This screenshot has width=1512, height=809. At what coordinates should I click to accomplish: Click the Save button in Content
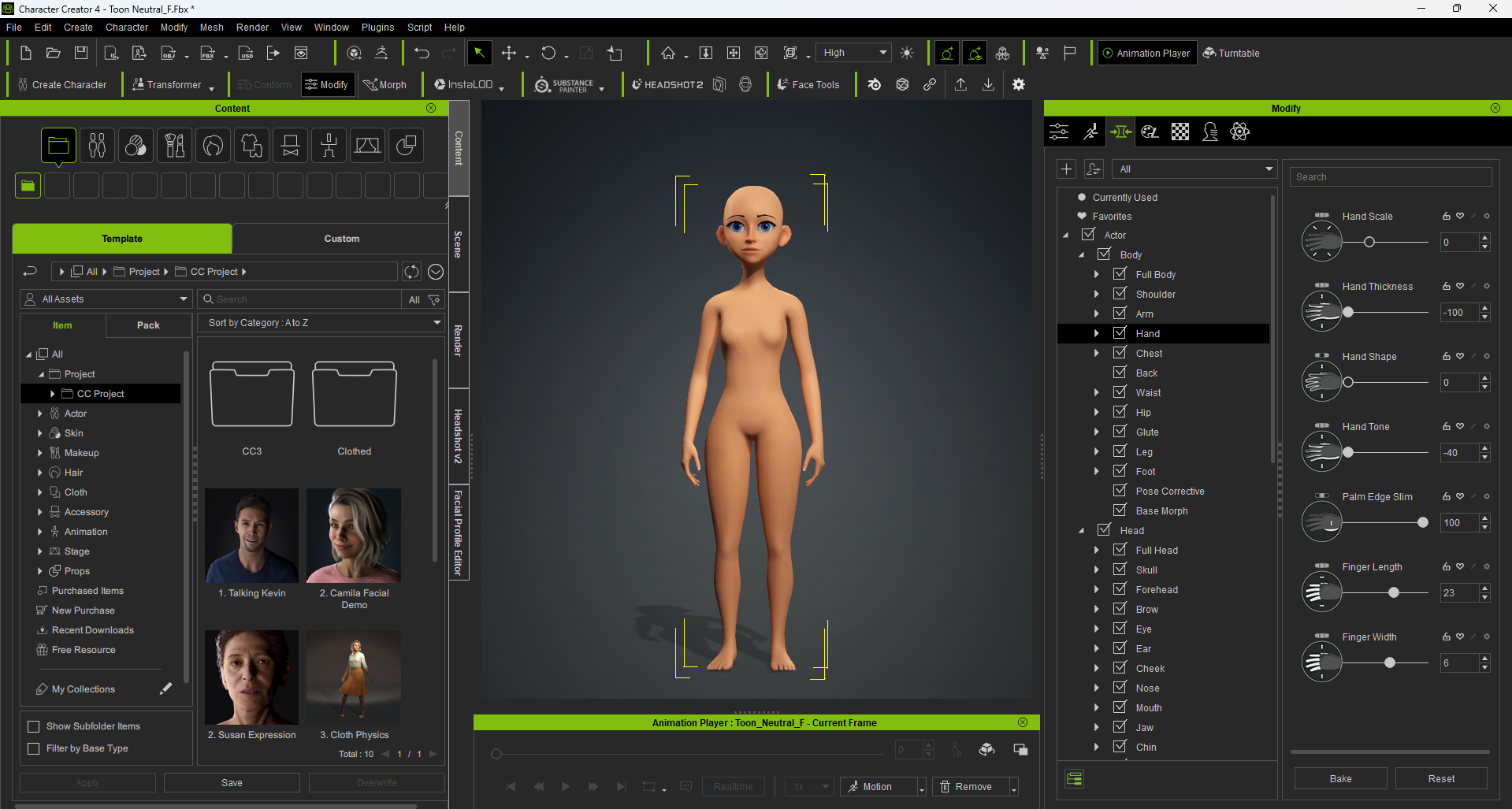coord(232,783)
